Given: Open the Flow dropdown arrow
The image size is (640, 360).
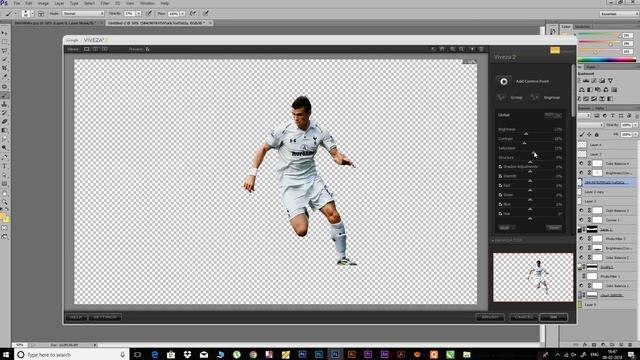Looking at the screenshot, I should [x=182, y=13].
